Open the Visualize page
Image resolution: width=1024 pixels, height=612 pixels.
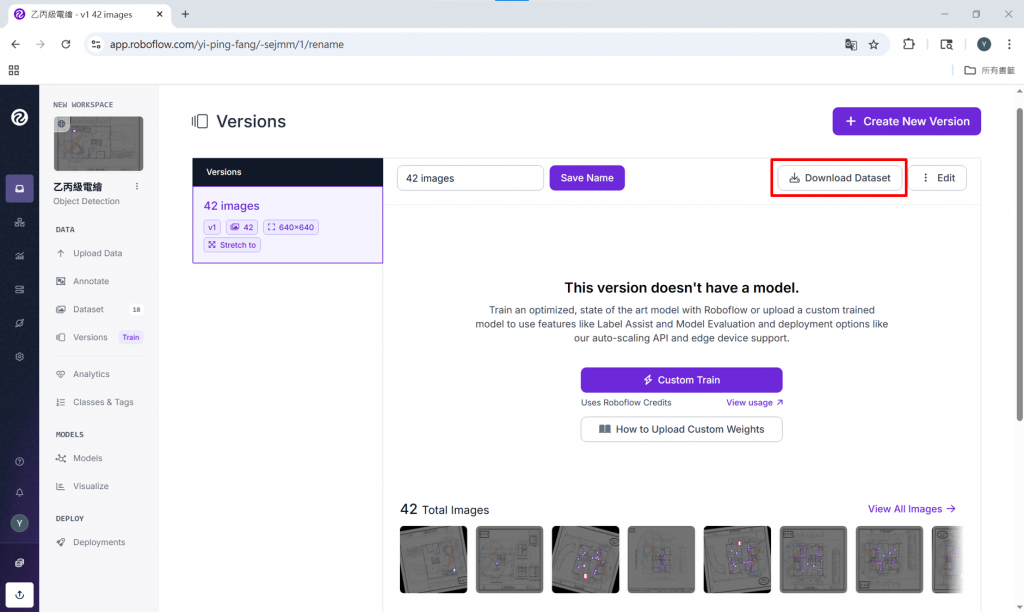91,487
